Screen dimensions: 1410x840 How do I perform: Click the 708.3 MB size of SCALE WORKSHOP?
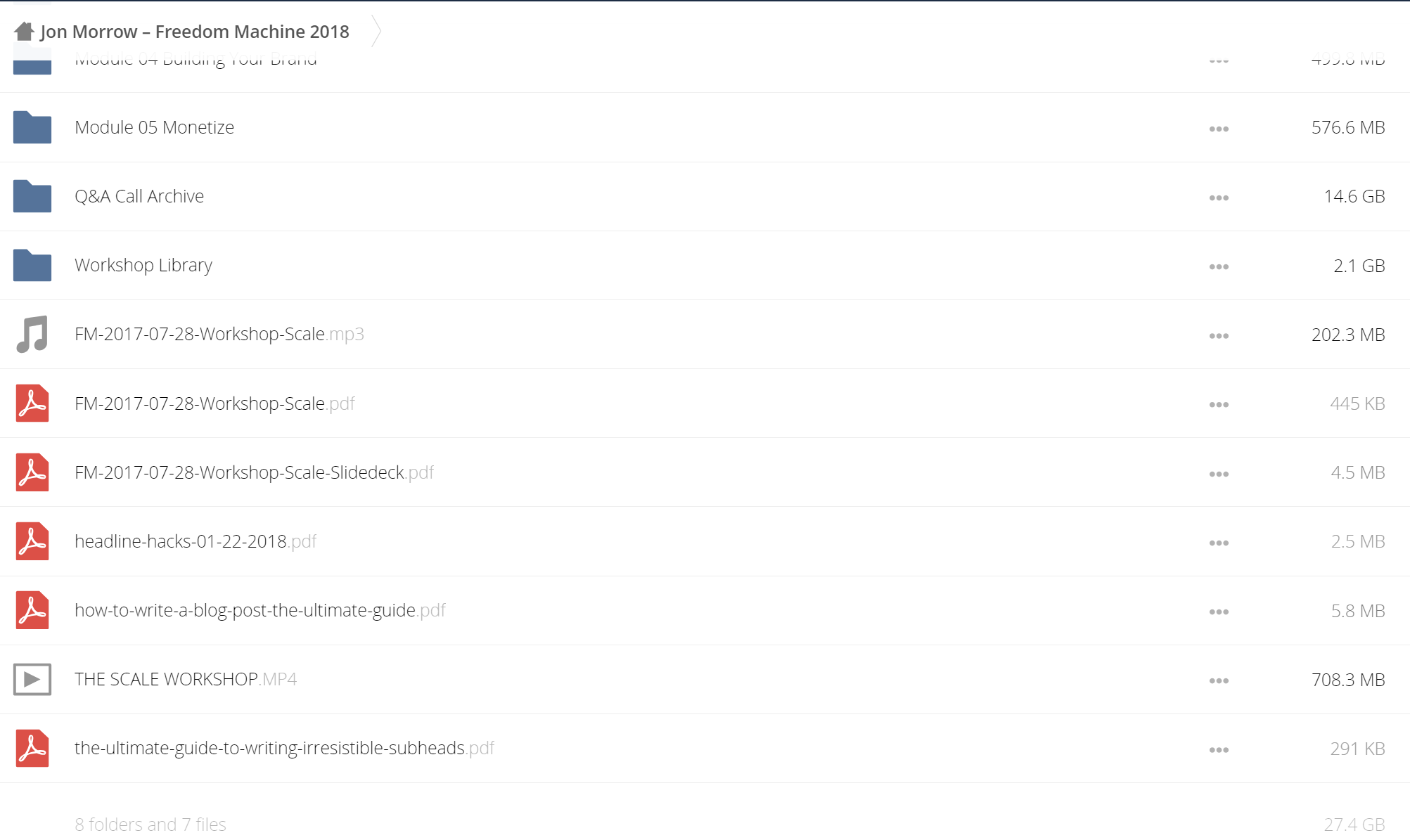(1348, 680)
